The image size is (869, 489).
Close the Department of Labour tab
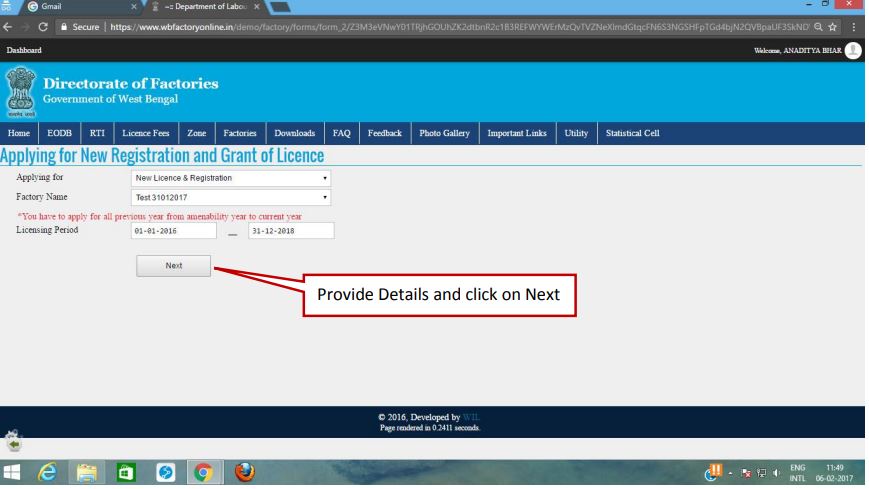click(x=257, y=7)
